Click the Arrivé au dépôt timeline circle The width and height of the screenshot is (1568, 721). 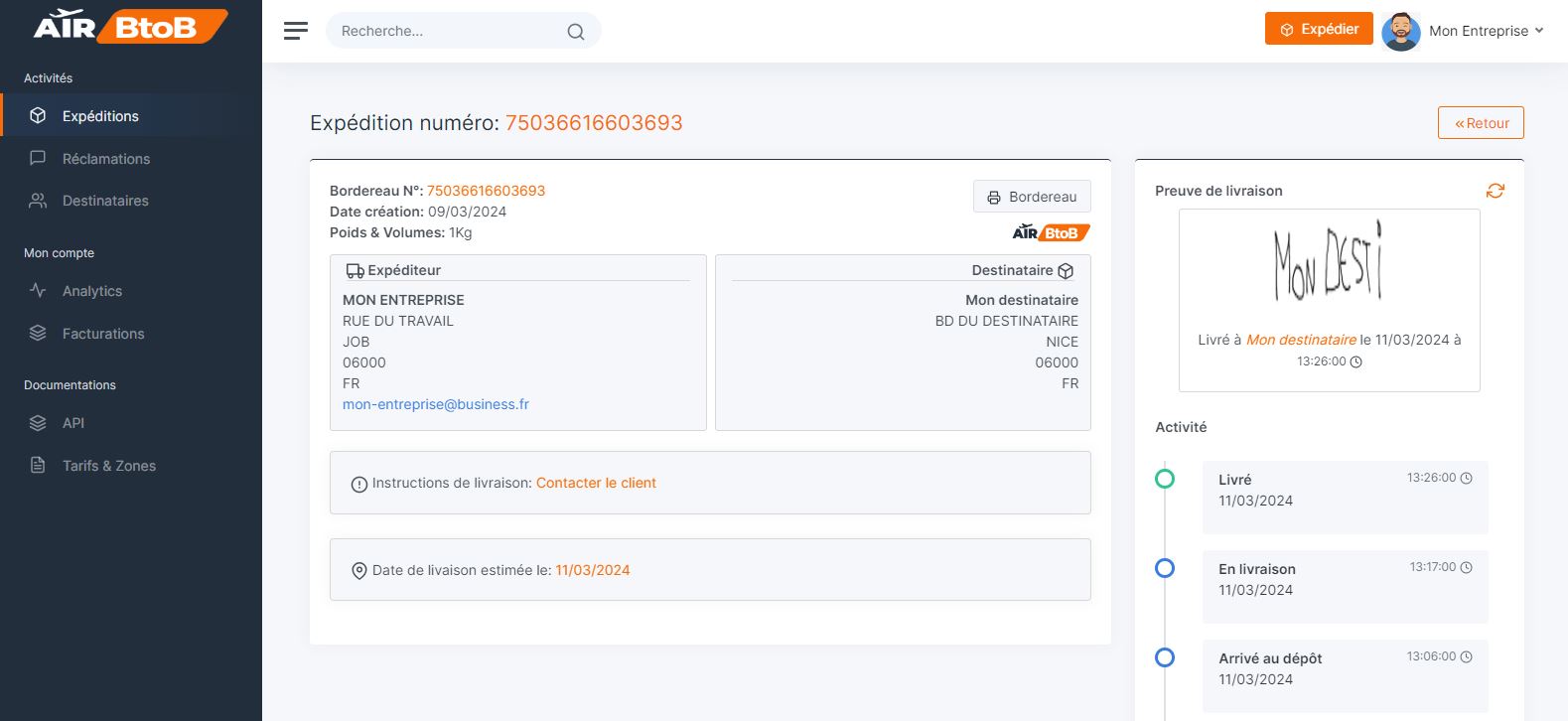[x=1165, y=657]
